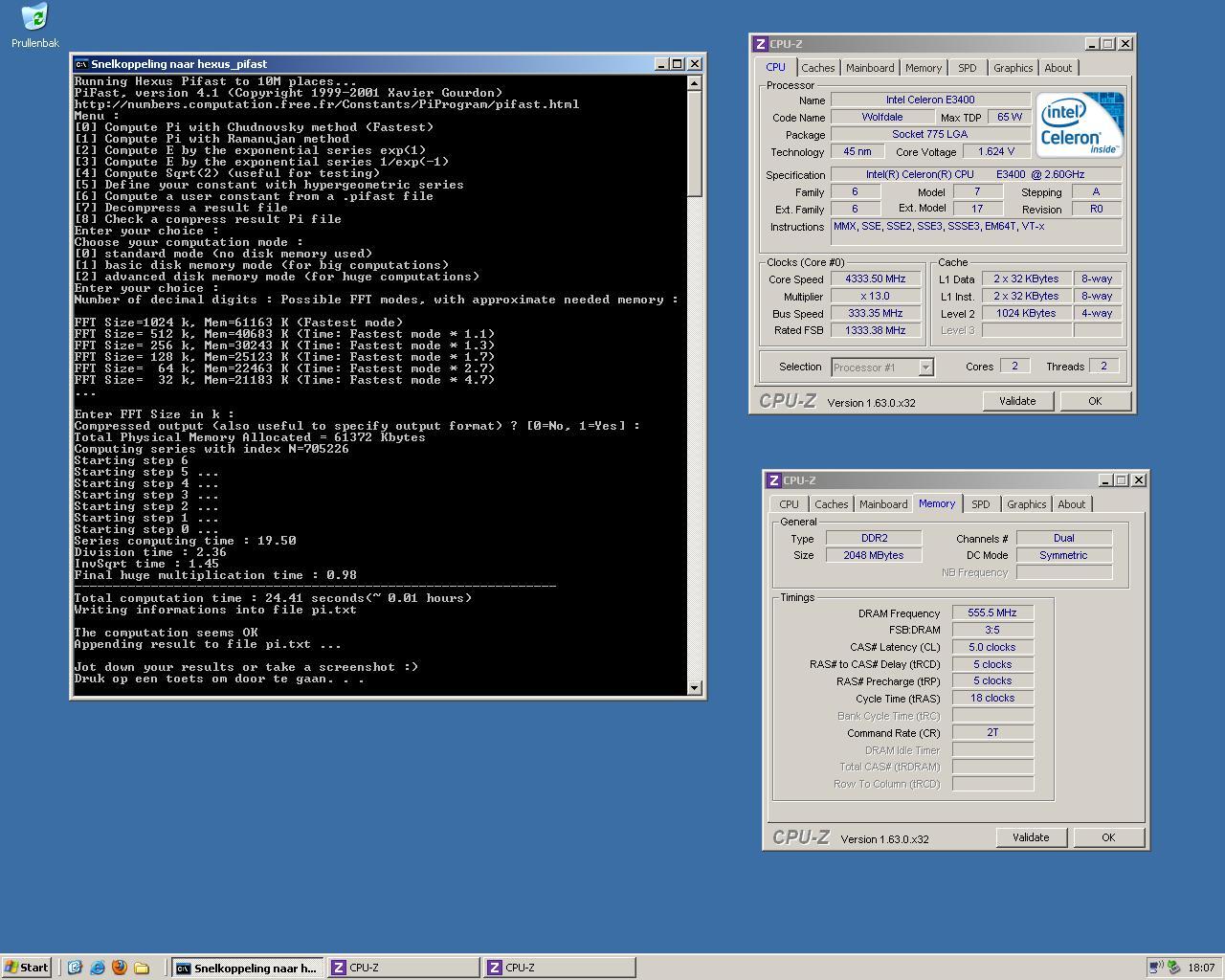Open Caches tab in lower CPU-Z window
The image size is (1225, 980).
tap(832, 504)
